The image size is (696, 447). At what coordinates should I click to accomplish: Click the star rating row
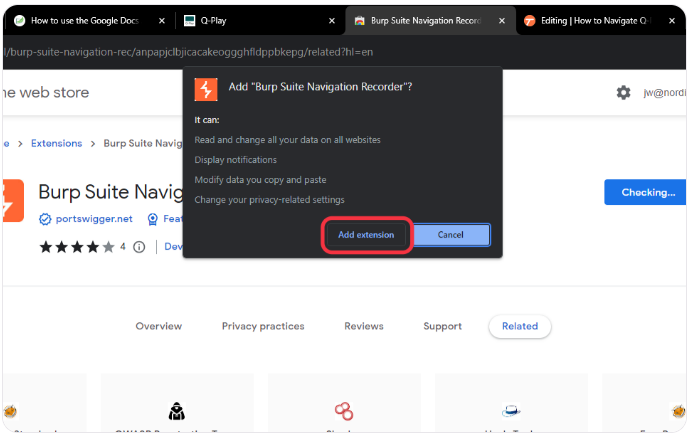coord(78,249)
